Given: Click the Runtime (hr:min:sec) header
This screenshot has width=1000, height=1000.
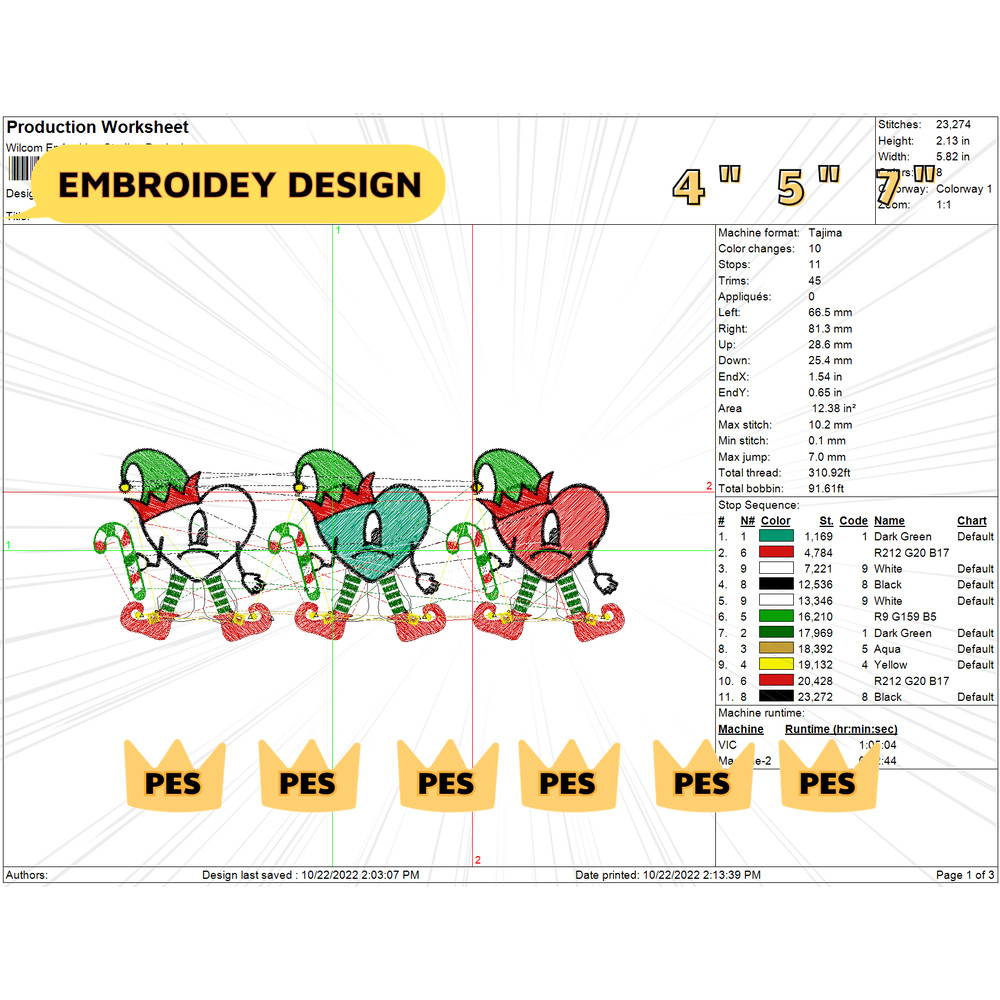Looking at the screenshot, I should pyautogui.click(x=840, y=729).
